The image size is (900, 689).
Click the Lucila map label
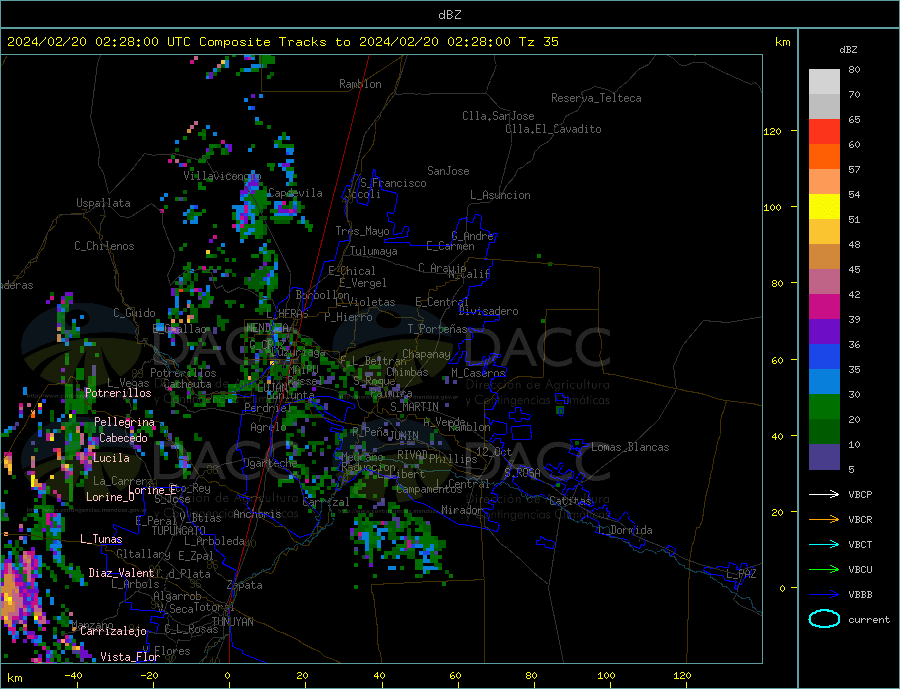point(111,458)
